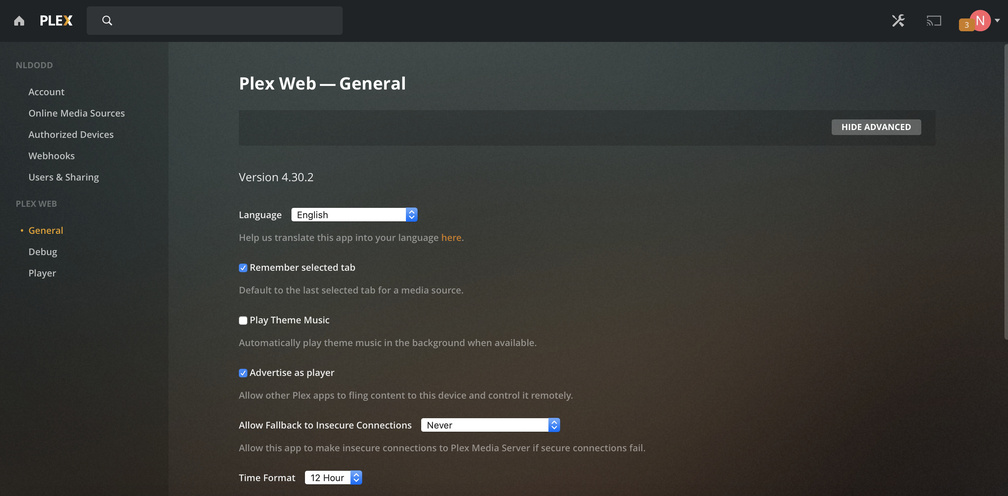Follow the 'here' translation link
This screenshot has height=496, width=1008.
point(451,238)
